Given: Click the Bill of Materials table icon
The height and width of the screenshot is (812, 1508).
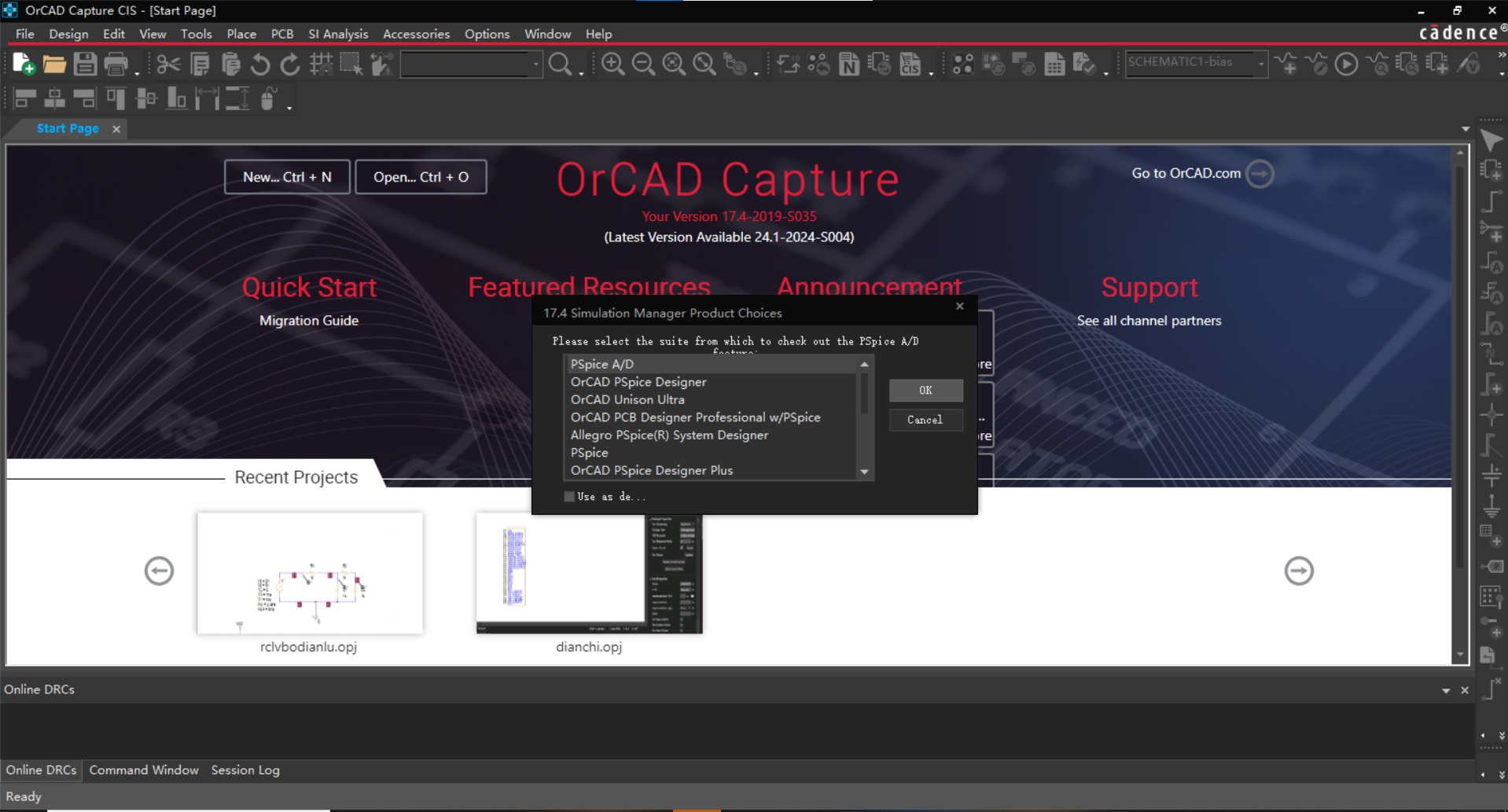Looking at the screenshot, I should [1054, 64].
